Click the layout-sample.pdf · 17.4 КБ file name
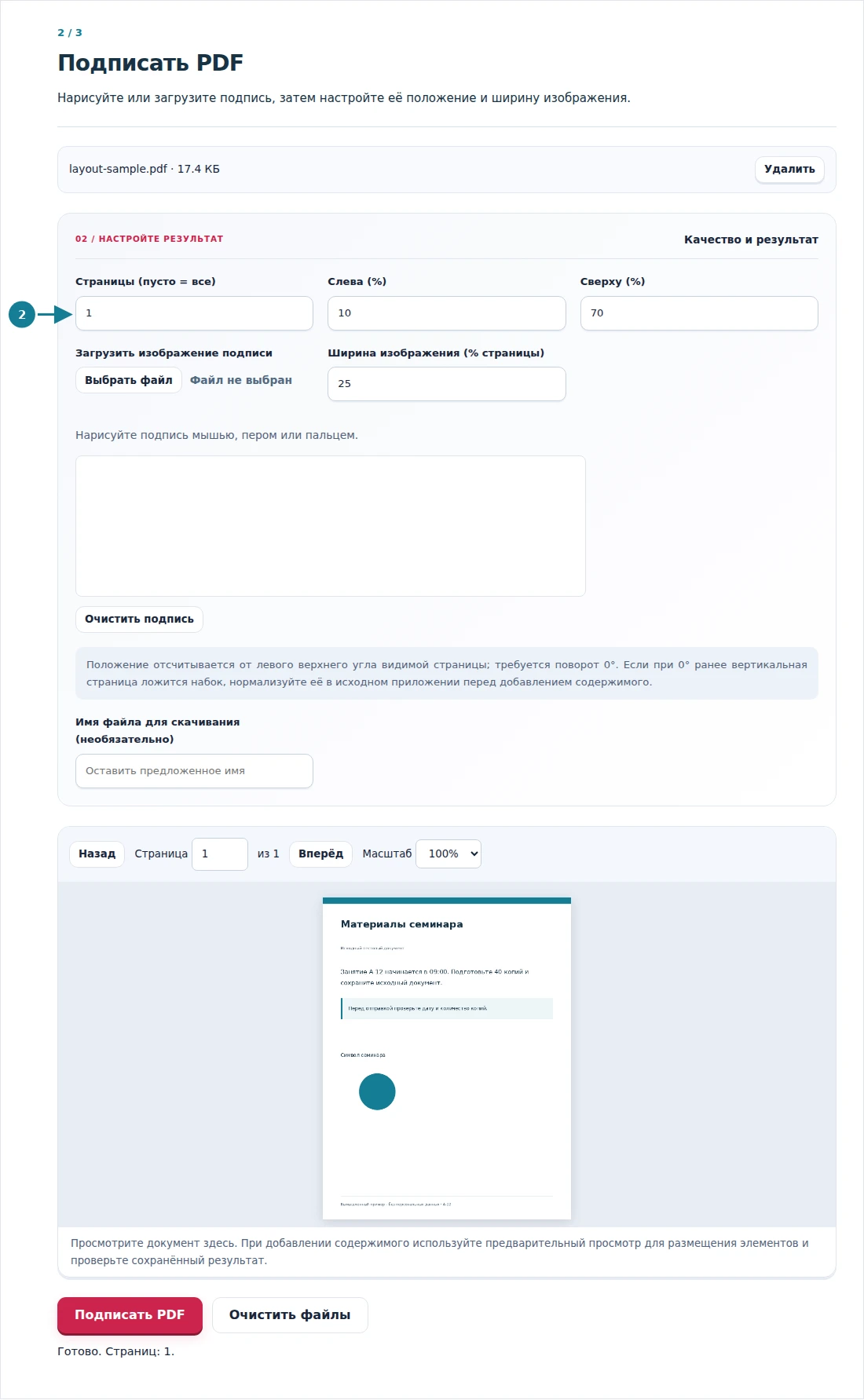This screenshot has width=864, height=1400. [145, 169]
